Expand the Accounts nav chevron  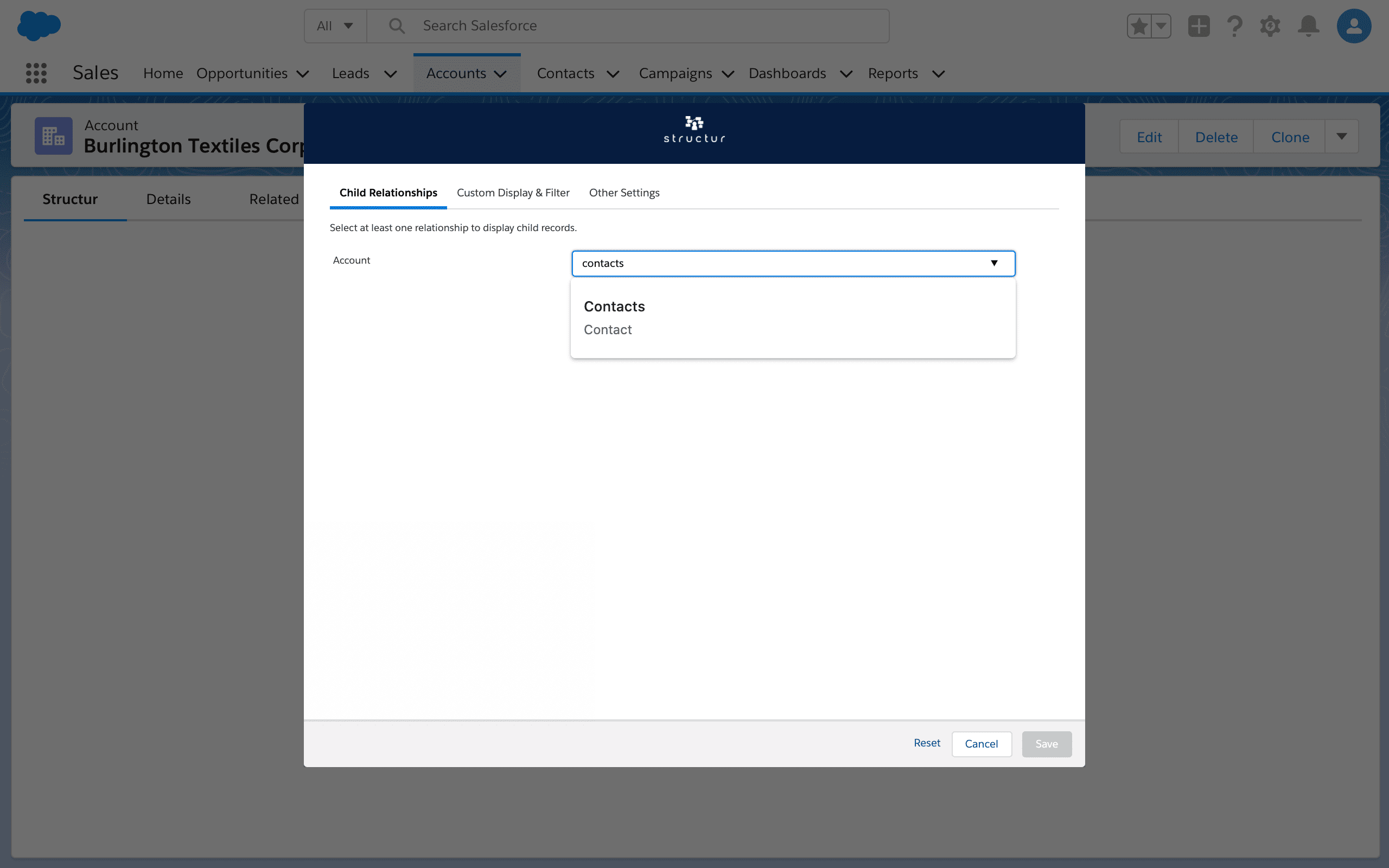click(500, 74)
